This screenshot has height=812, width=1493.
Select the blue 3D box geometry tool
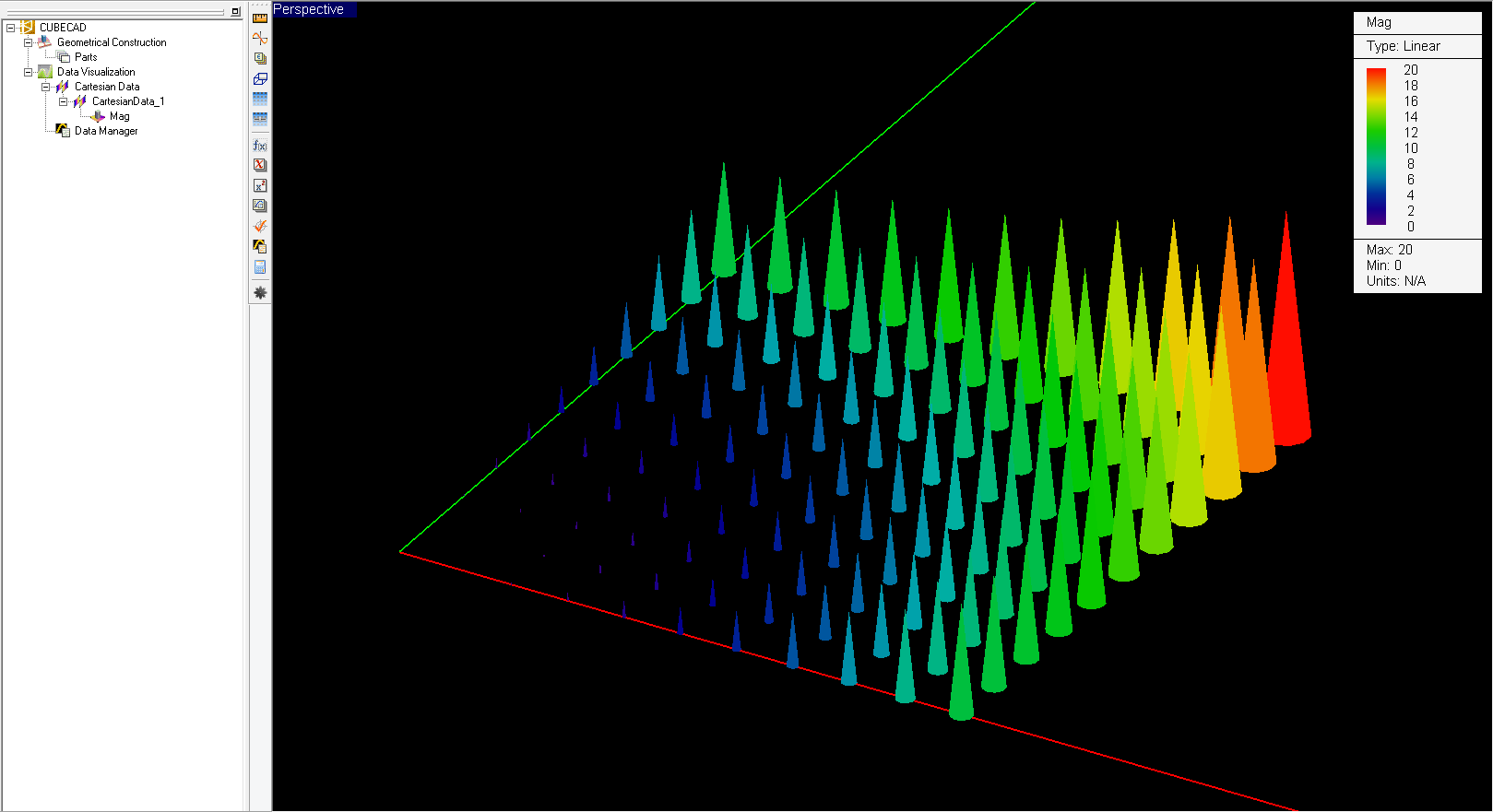pos(260,78)
